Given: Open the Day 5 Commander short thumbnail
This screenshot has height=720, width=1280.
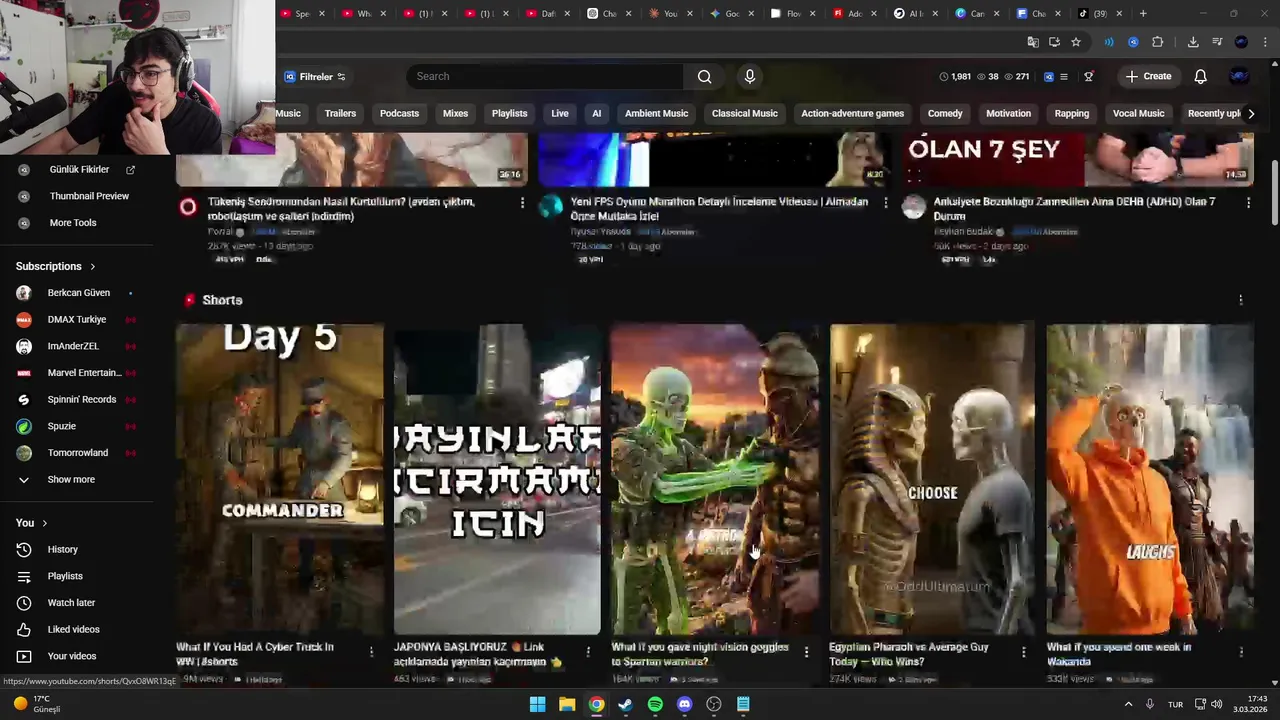Looking at the screenshot, I should coord(280,479).
